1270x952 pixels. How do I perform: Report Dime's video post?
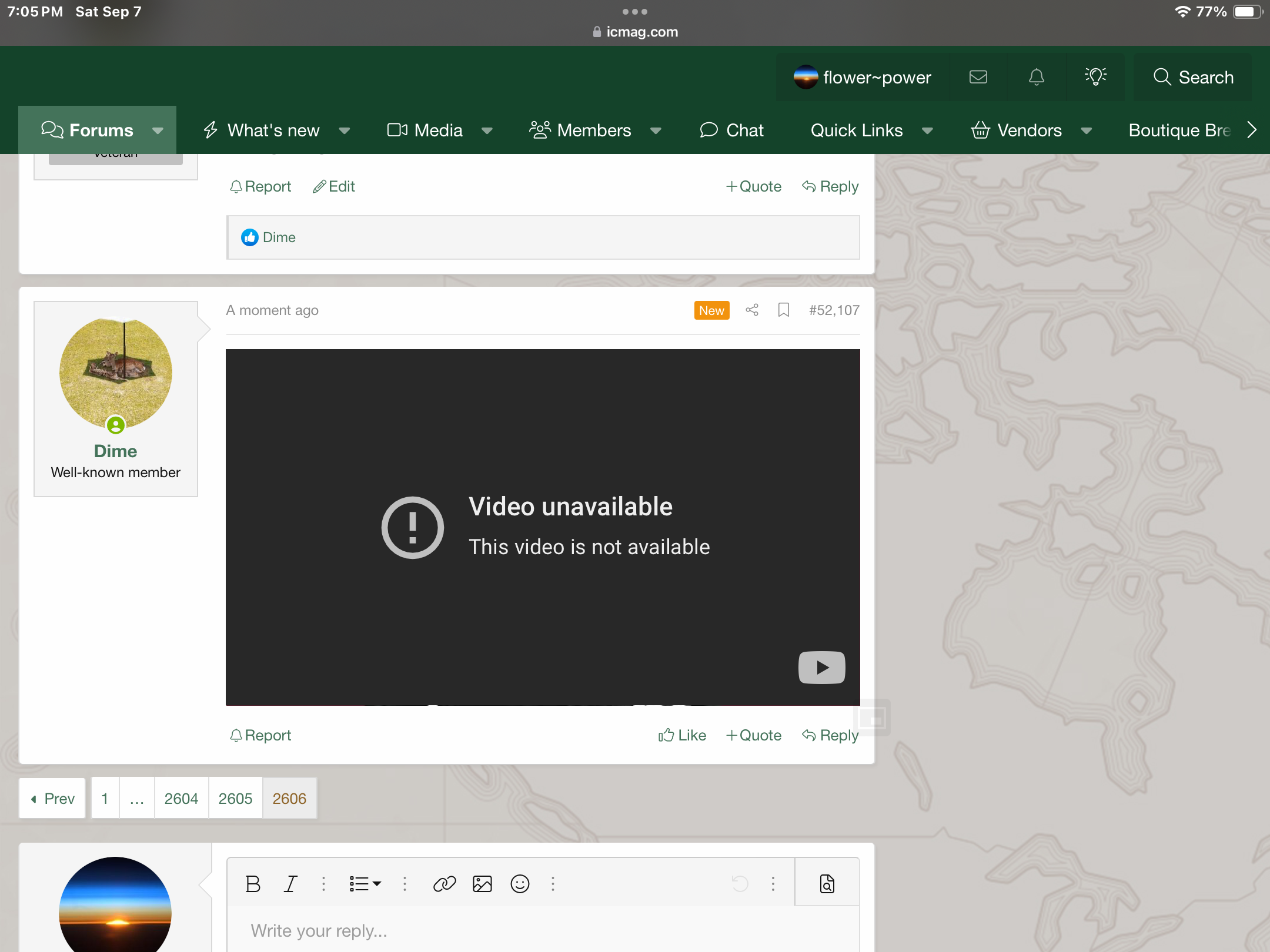click(x=260, y=735)
